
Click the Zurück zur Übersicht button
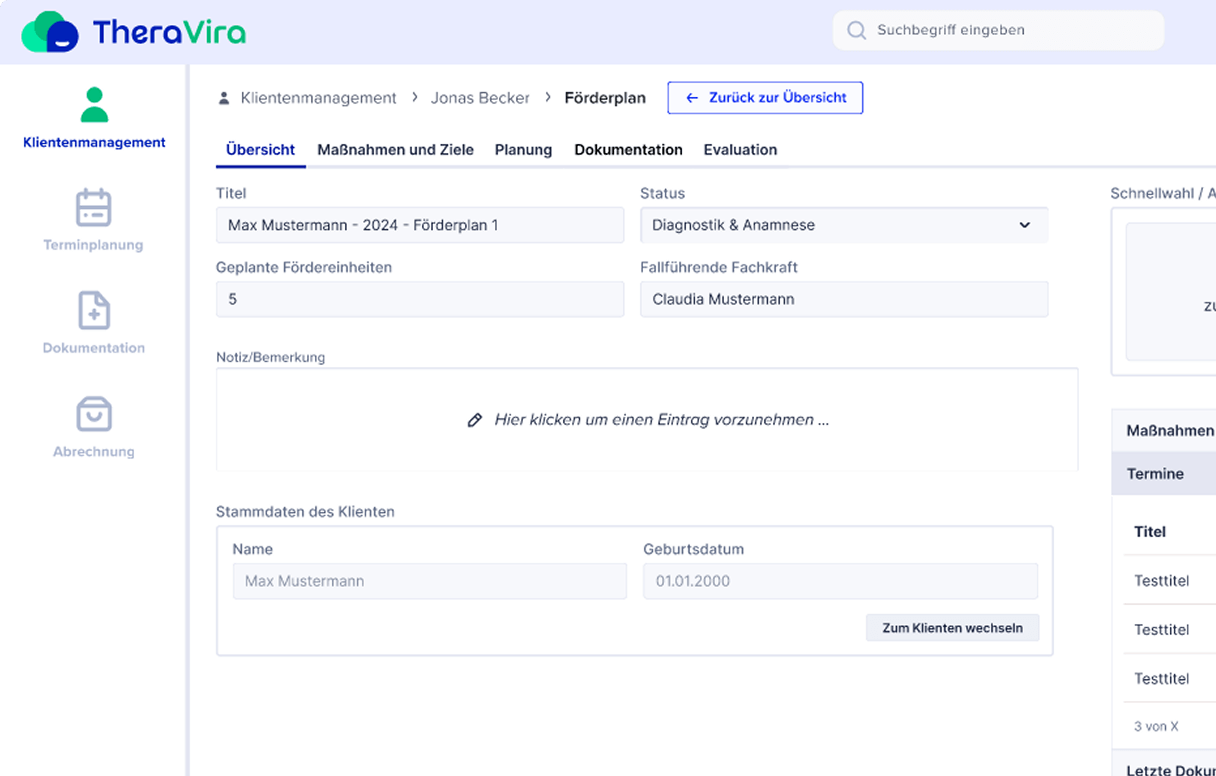click(765, 97)
